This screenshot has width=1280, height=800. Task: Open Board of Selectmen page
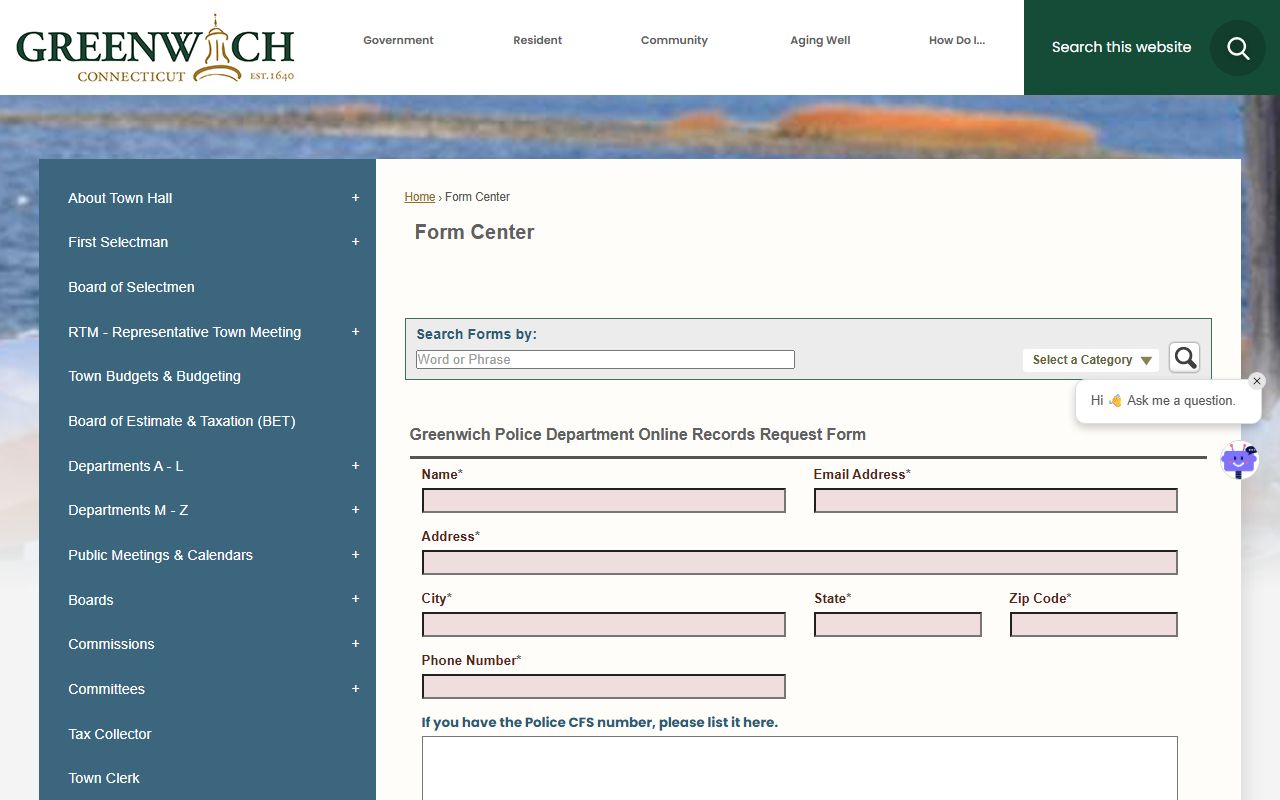pyautogui.click(x=131, y=287)
